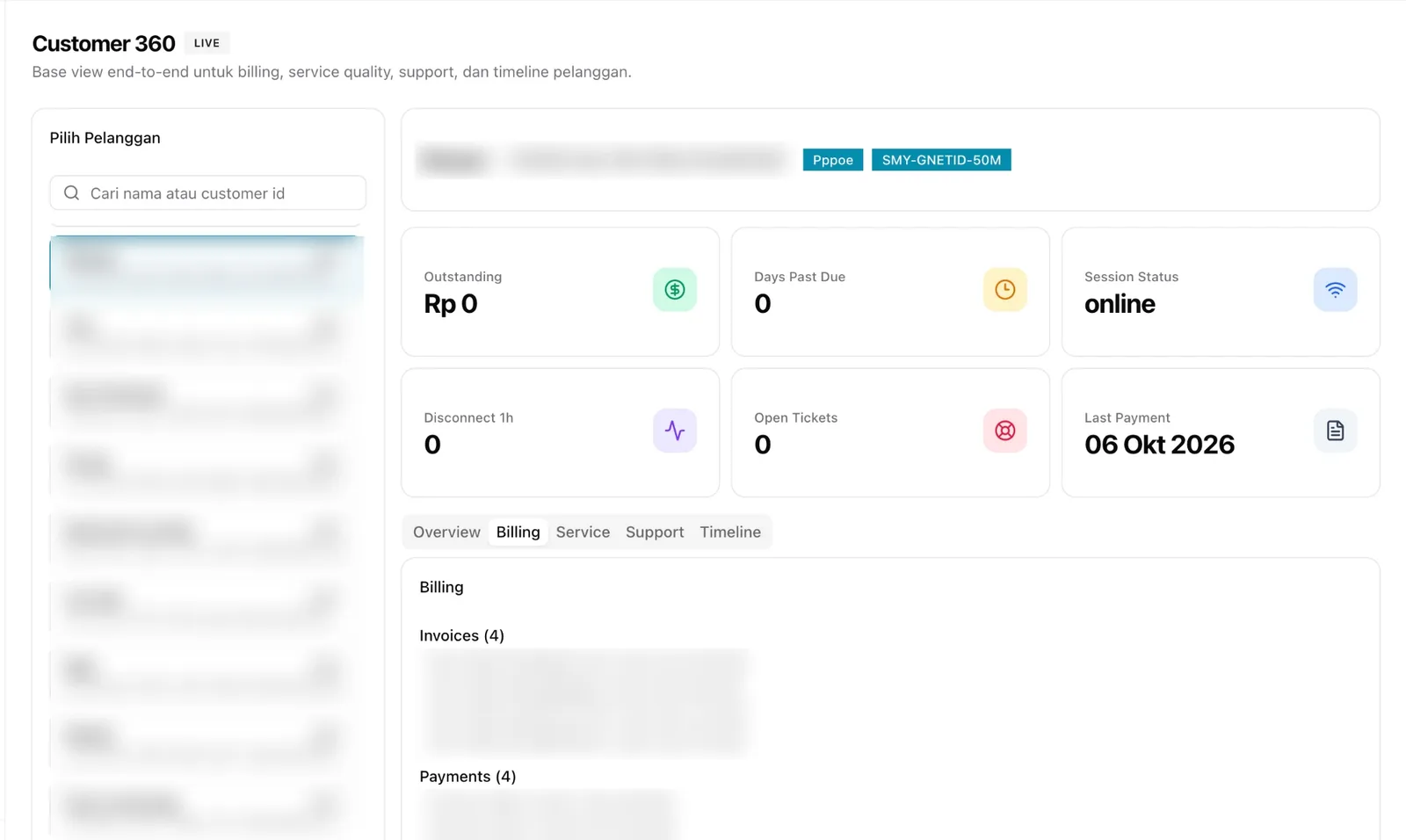Click the 'Pilih Pelanggan' panel title
The width and height of the screenshot is (1406, 840).
tap(105, 138)
